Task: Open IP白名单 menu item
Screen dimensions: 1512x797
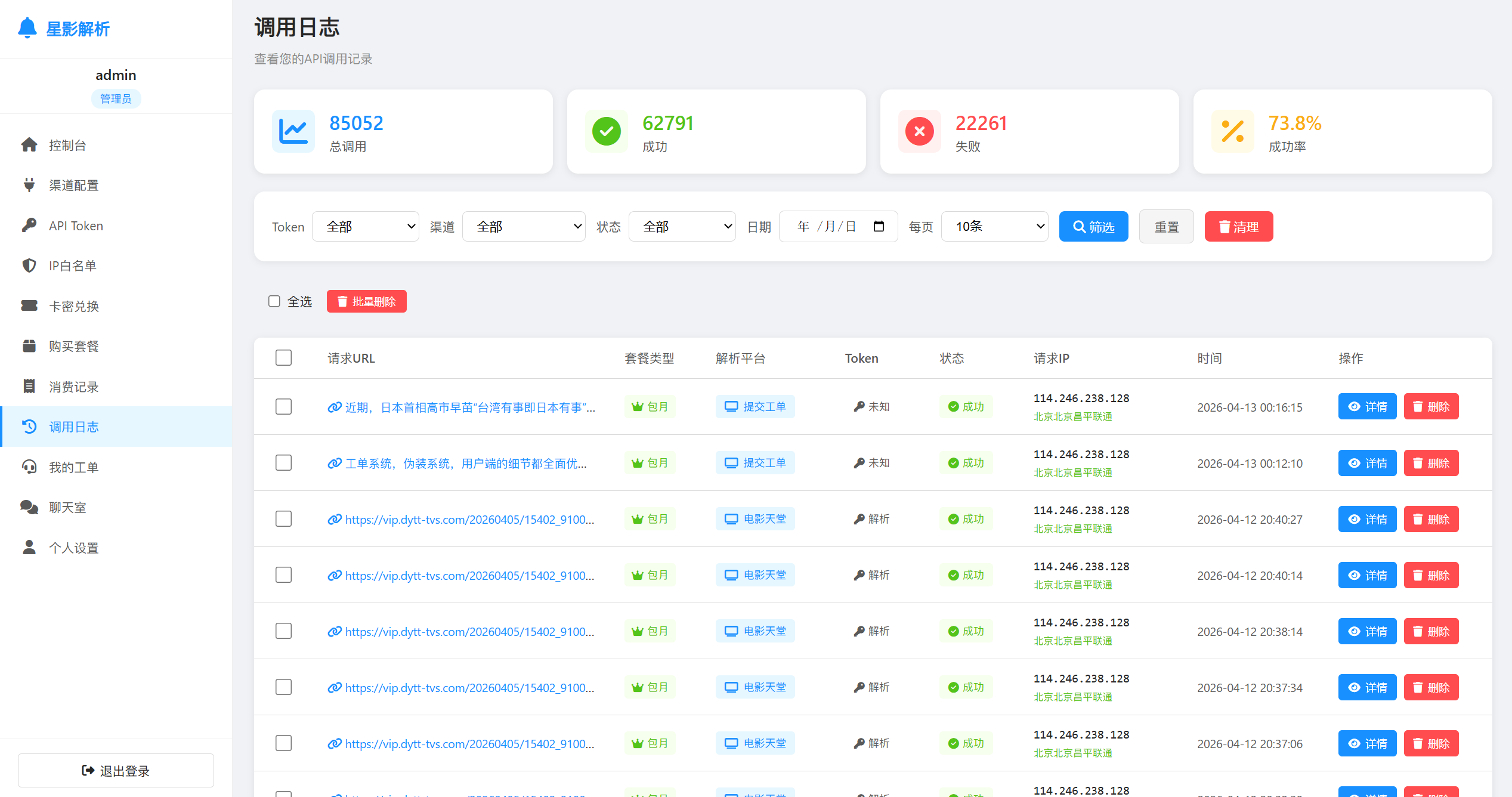Action: tap(116, 265)
